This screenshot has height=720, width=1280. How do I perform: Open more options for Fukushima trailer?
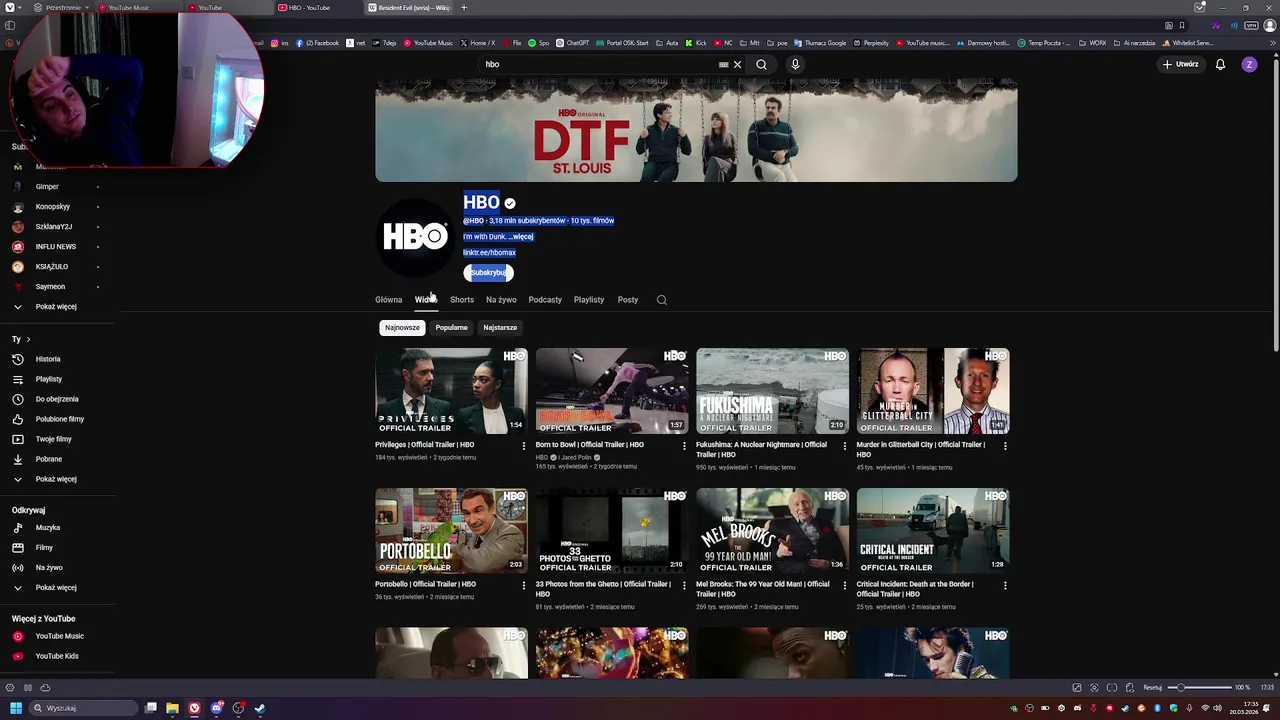[x=844, y=446]
